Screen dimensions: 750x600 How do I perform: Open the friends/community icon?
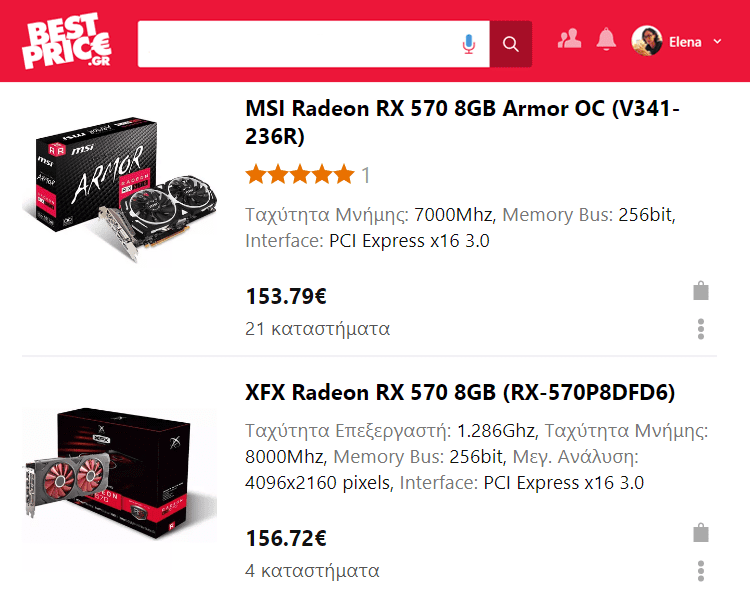[569, 39]
